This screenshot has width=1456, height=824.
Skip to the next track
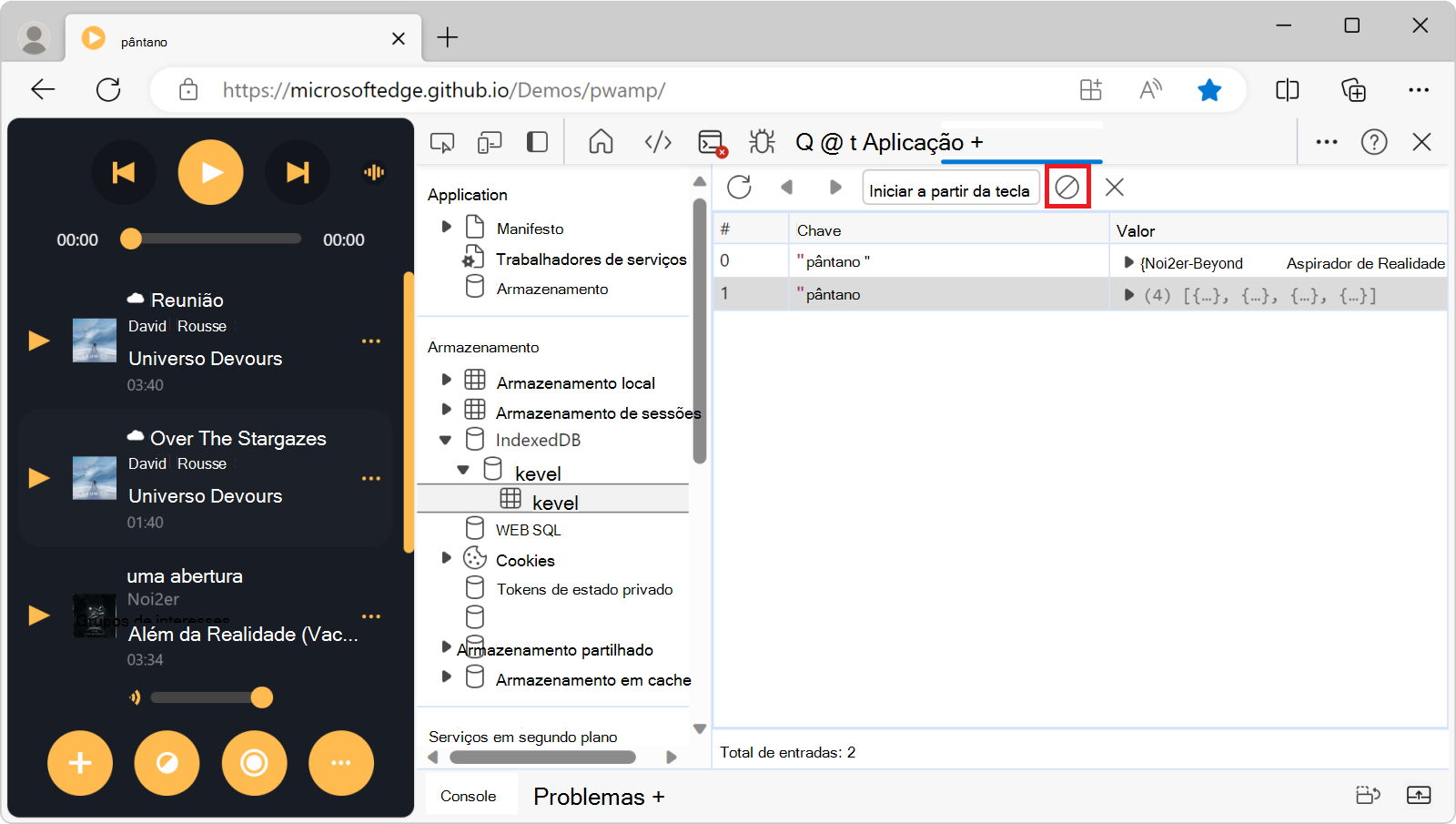[298, 172]
